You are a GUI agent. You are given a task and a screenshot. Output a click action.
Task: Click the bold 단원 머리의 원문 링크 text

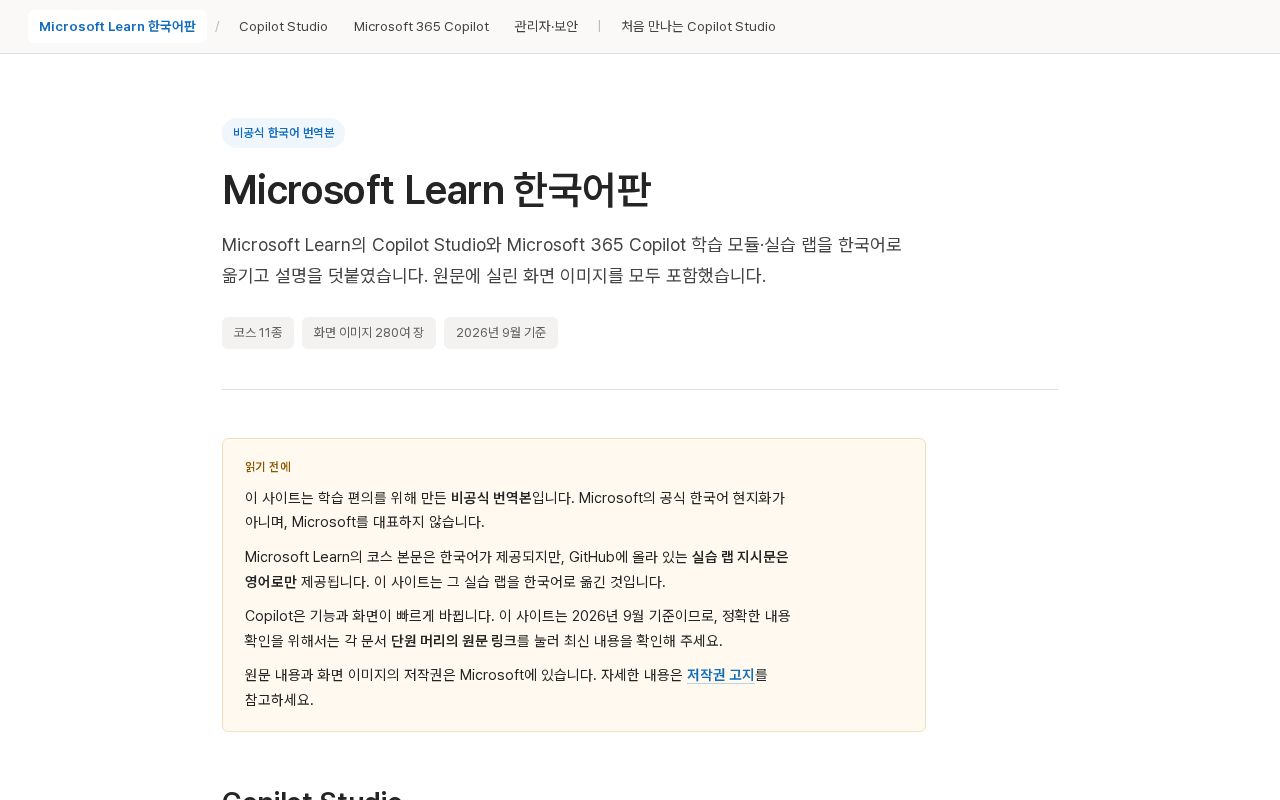pos(454,641)
